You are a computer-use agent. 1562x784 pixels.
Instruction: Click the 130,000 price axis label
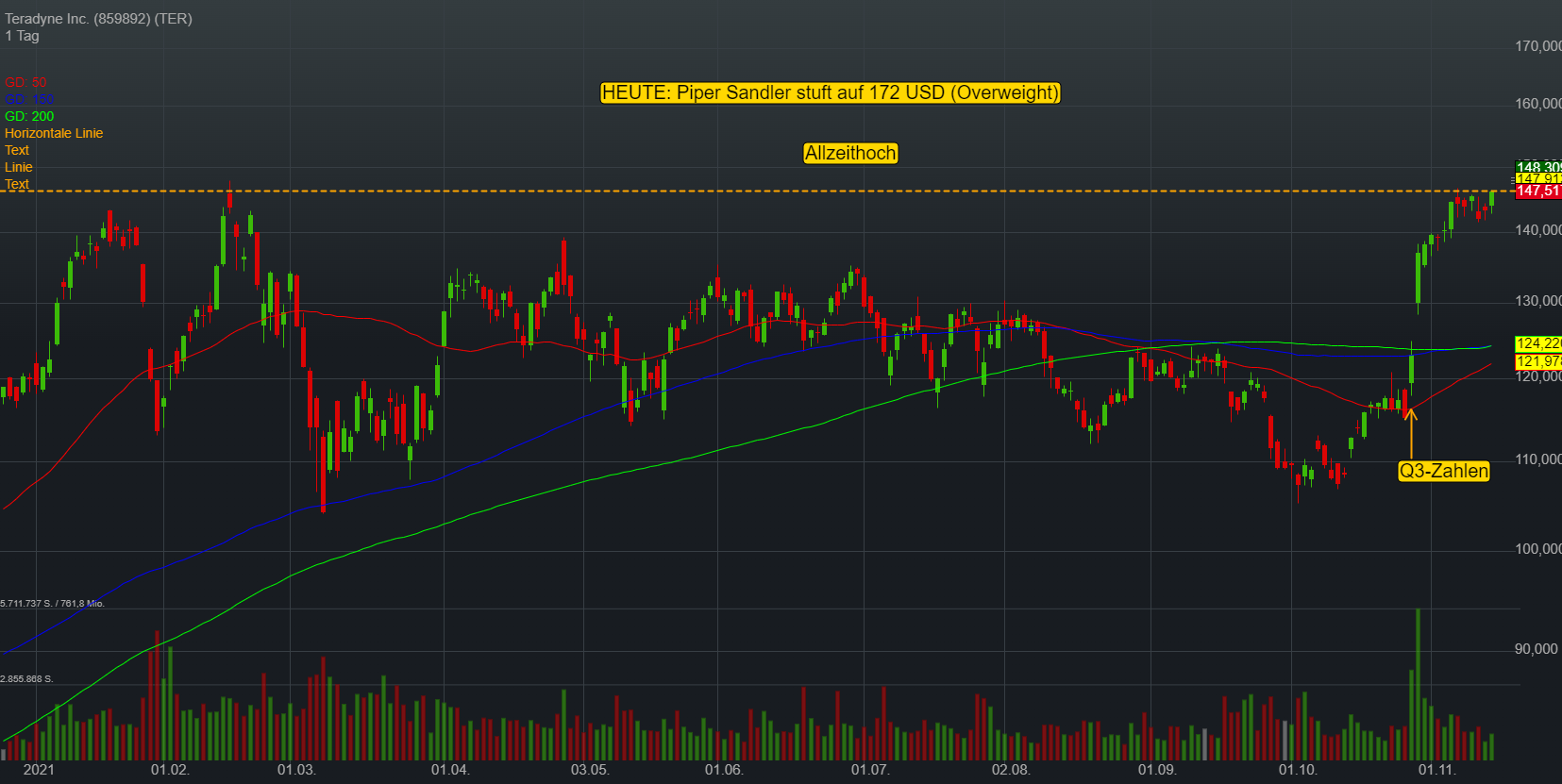click(x=1538, y=301)
